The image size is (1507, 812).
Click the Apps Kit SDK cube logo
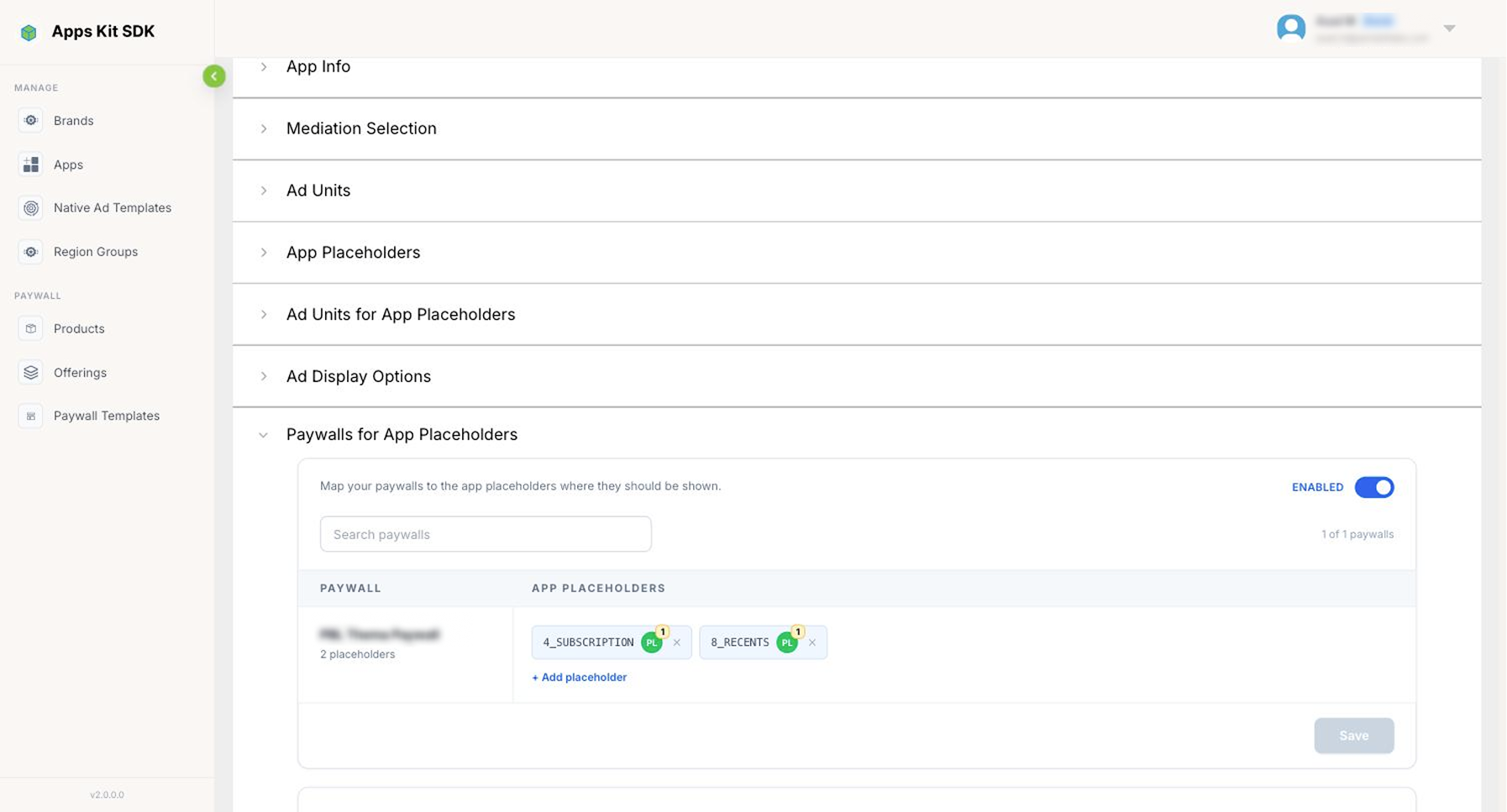click(29, 33)
